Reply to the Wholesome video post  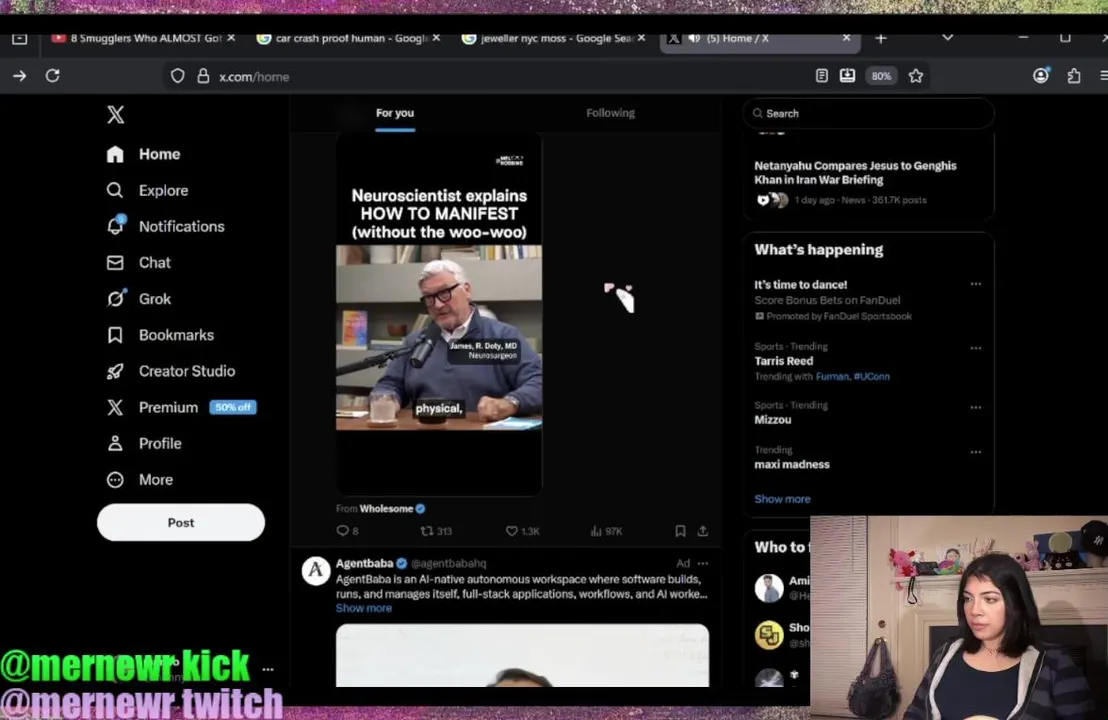[347, 531]
